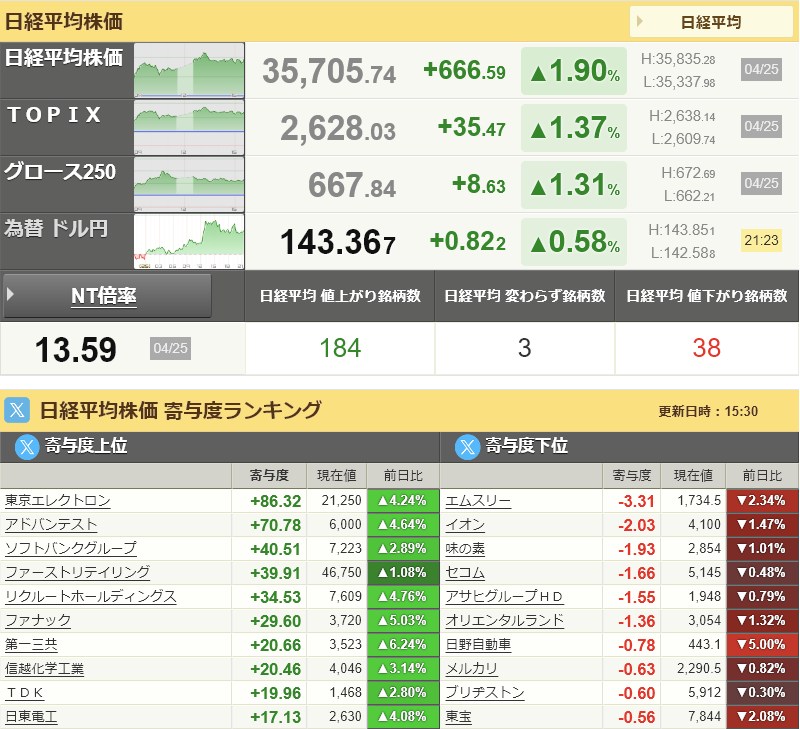The image size is (800, 729).
Task: Click エムスリー contribution -3.31
Action: 636,501
